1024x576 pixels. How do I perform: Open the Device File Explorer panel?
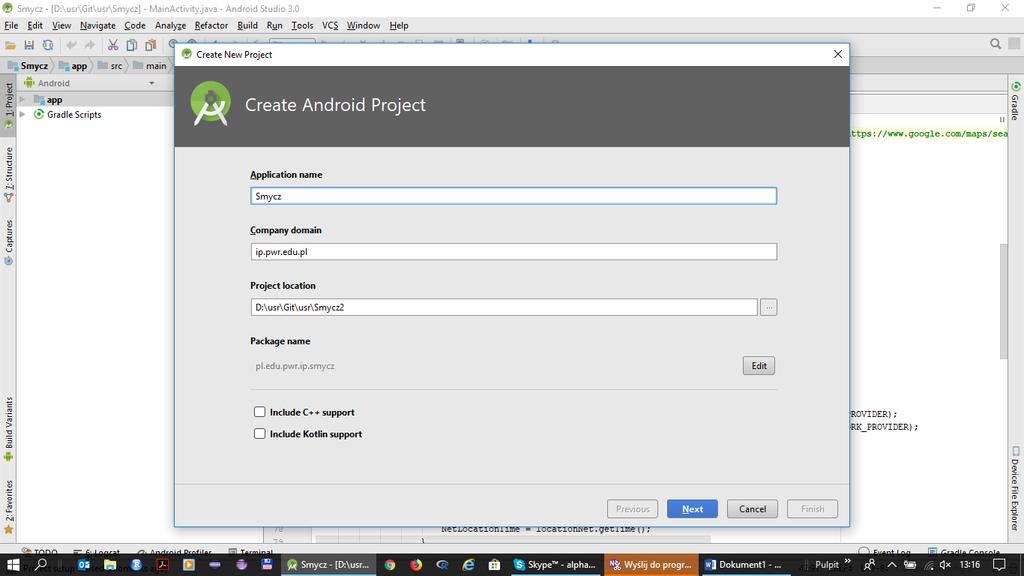point(1016,488)
